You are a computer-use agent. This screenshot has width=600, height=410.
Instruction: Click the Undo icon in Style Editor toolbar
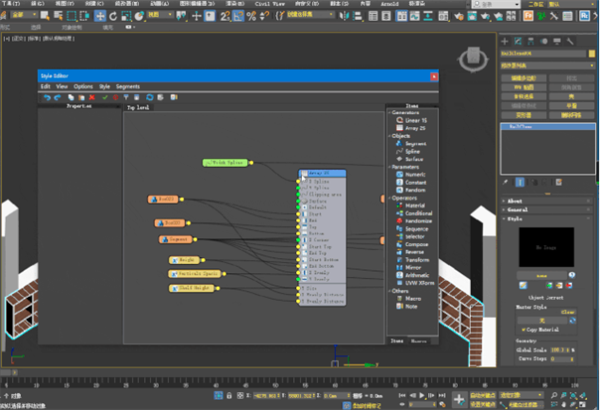45,97
